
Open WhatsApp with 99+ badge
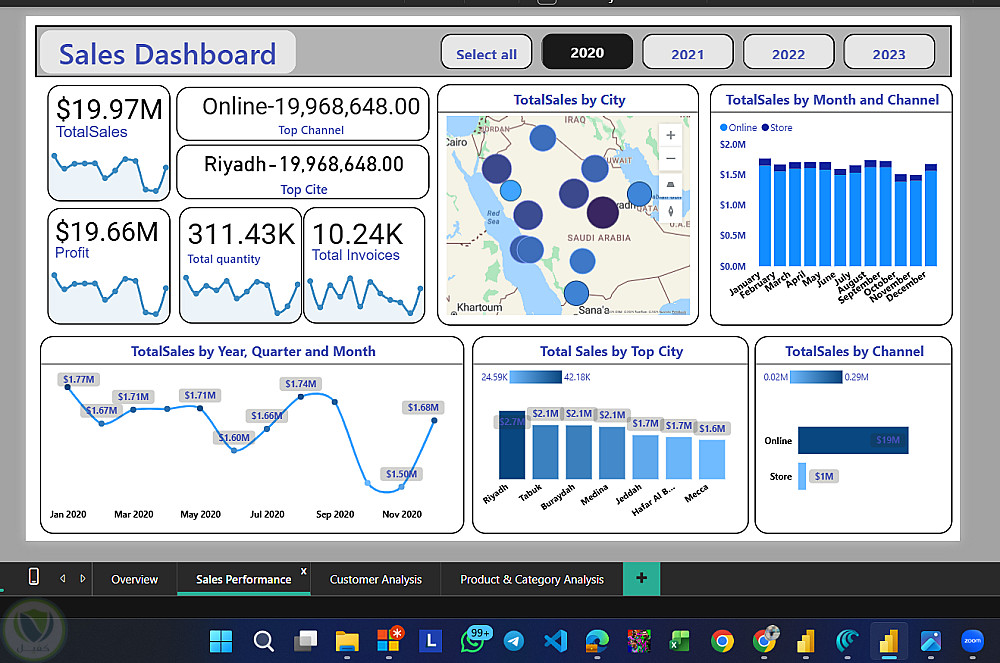click(474, 640)
